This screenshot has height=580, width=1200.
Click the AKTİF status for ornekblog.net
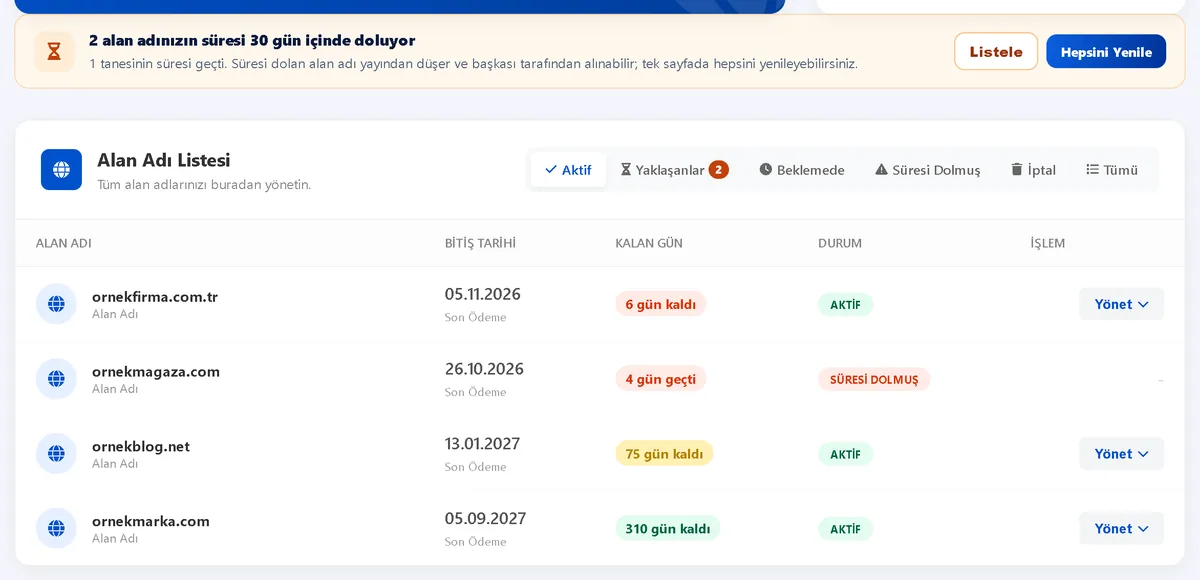[845, 454]
